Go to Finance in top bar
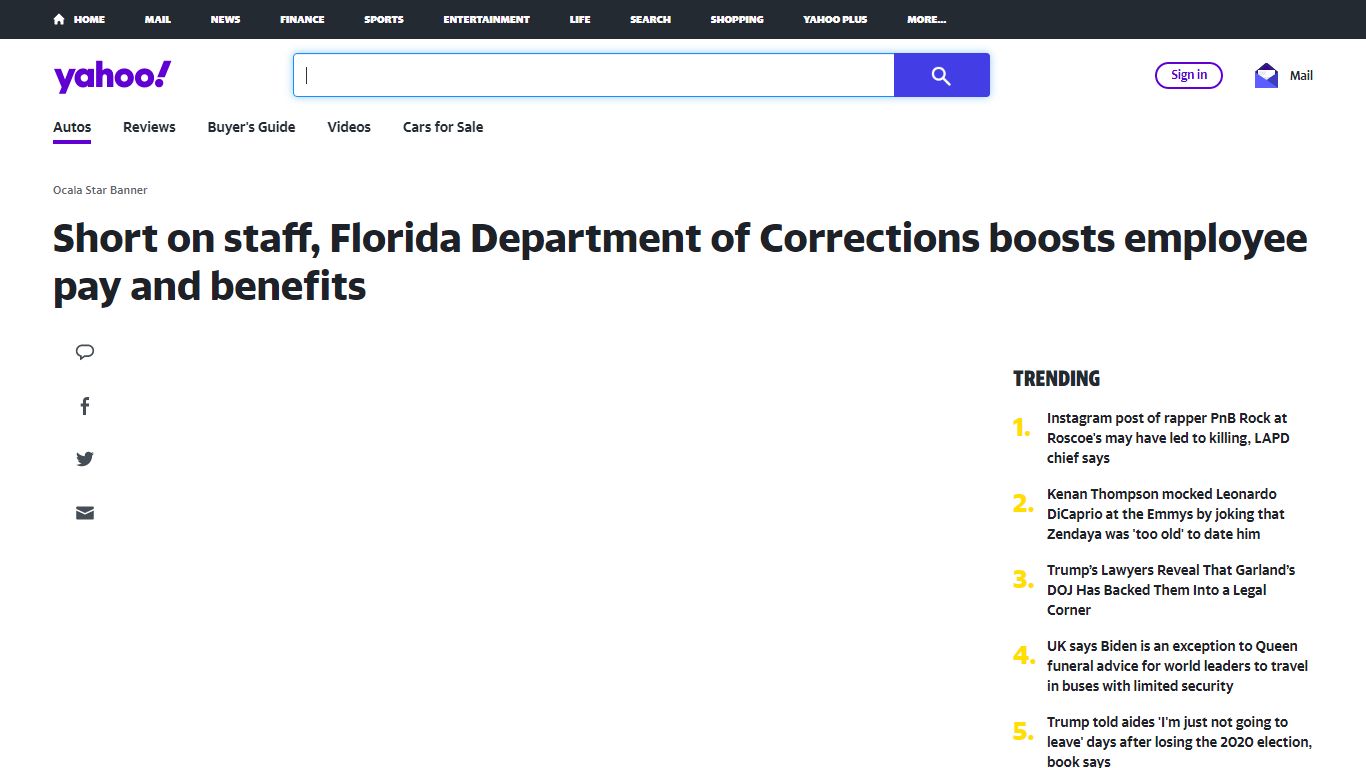The width and height of the screenshot is (1366, 768). click(x=302, y=19)
